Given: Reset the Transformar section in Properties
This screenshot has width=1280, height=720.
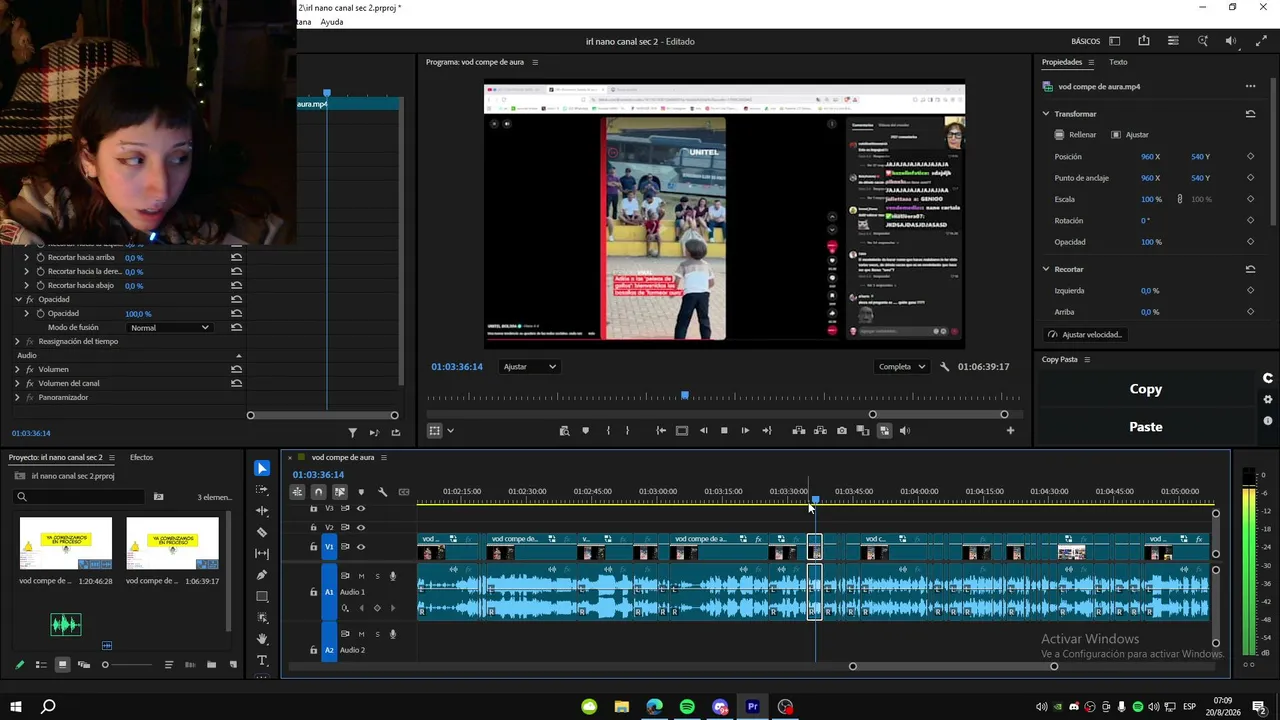Looking at the screenshot, I should [x=1250, y=114].
